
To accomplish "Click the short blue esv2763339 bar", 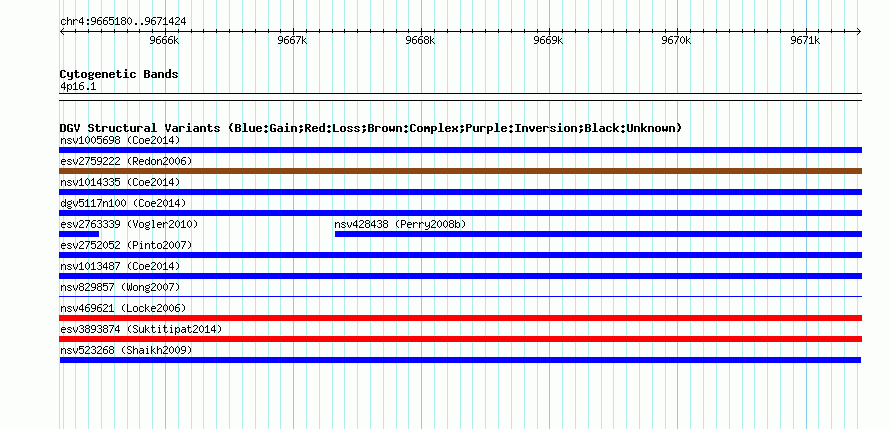I will pos(79,234).
